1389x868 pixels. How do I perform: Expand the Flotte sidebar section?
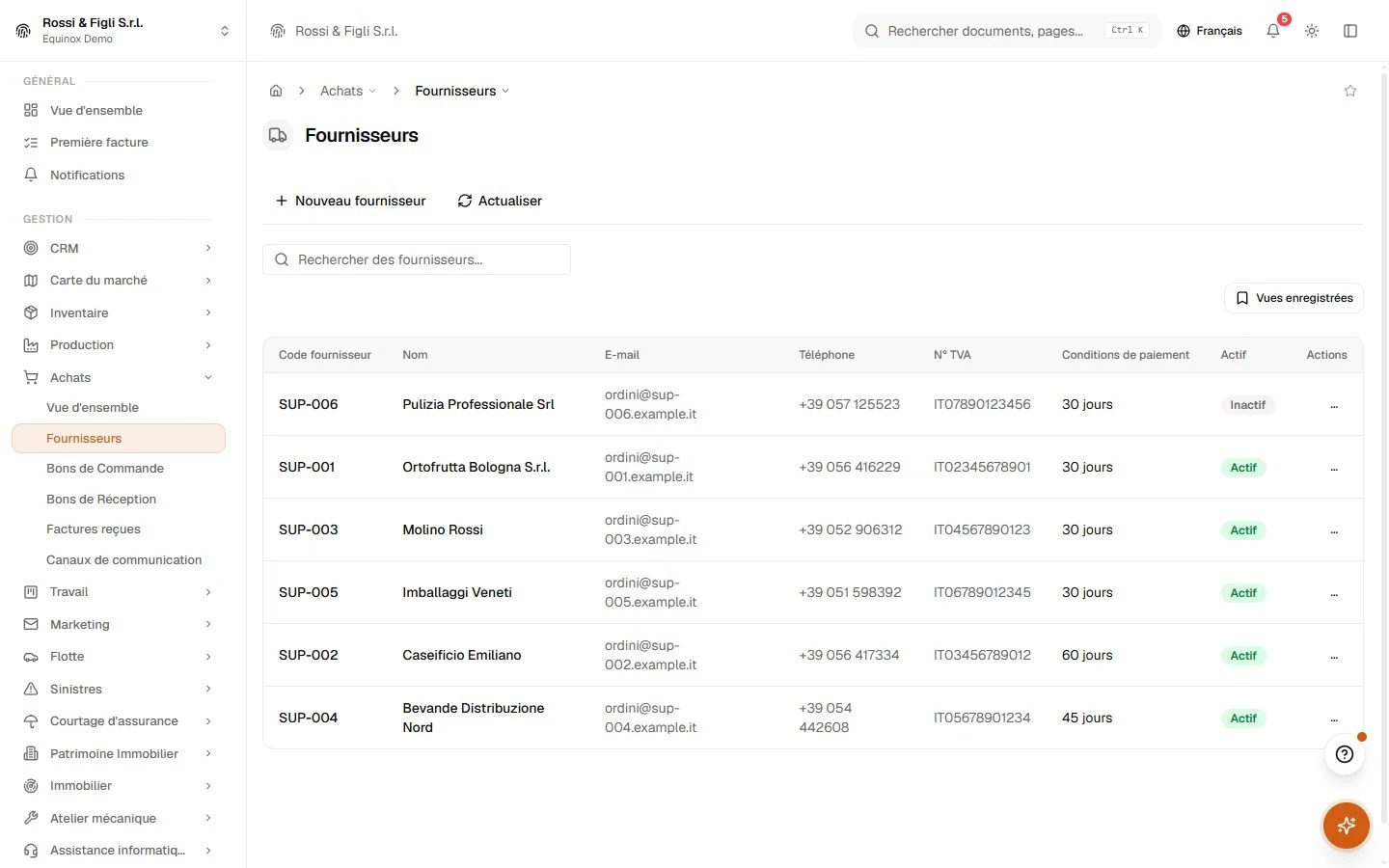point(118,657)
